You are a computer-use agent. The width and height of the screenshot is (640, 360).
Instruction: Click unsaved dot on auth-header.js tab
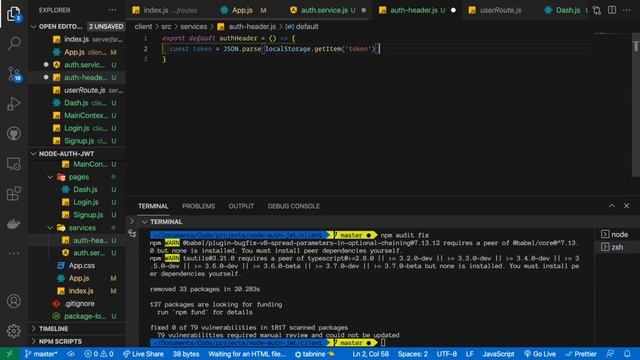point(453,10)
